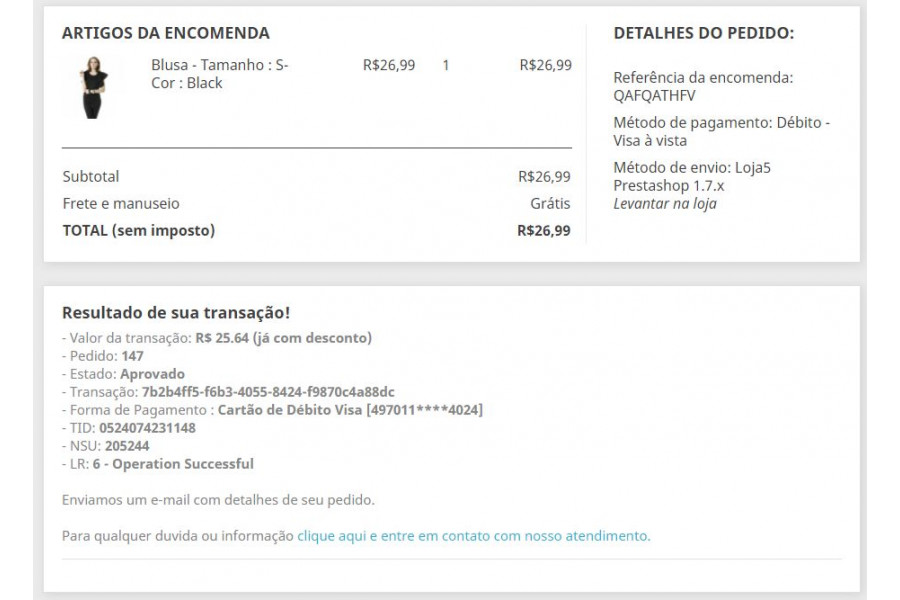Select the Cartão de Débito Visa card number
The width and height of the screenshot is (900, 600).
pos(350,410)
